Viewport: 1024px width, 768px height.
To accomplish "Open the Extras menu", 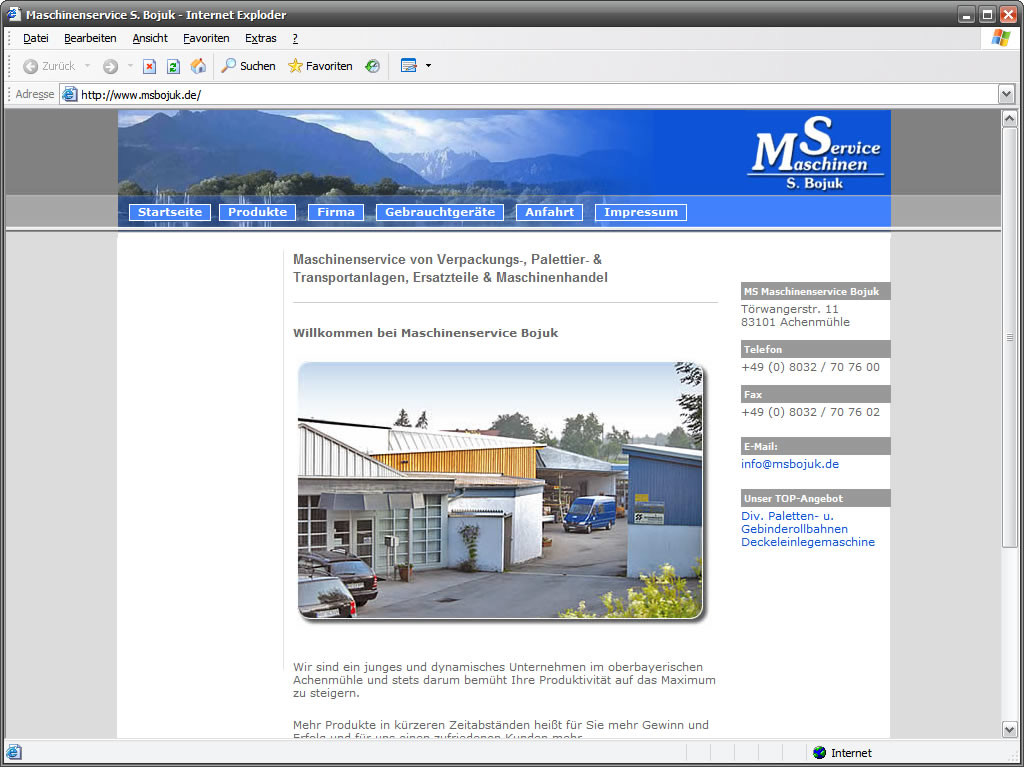I will [x=261, y=39].
